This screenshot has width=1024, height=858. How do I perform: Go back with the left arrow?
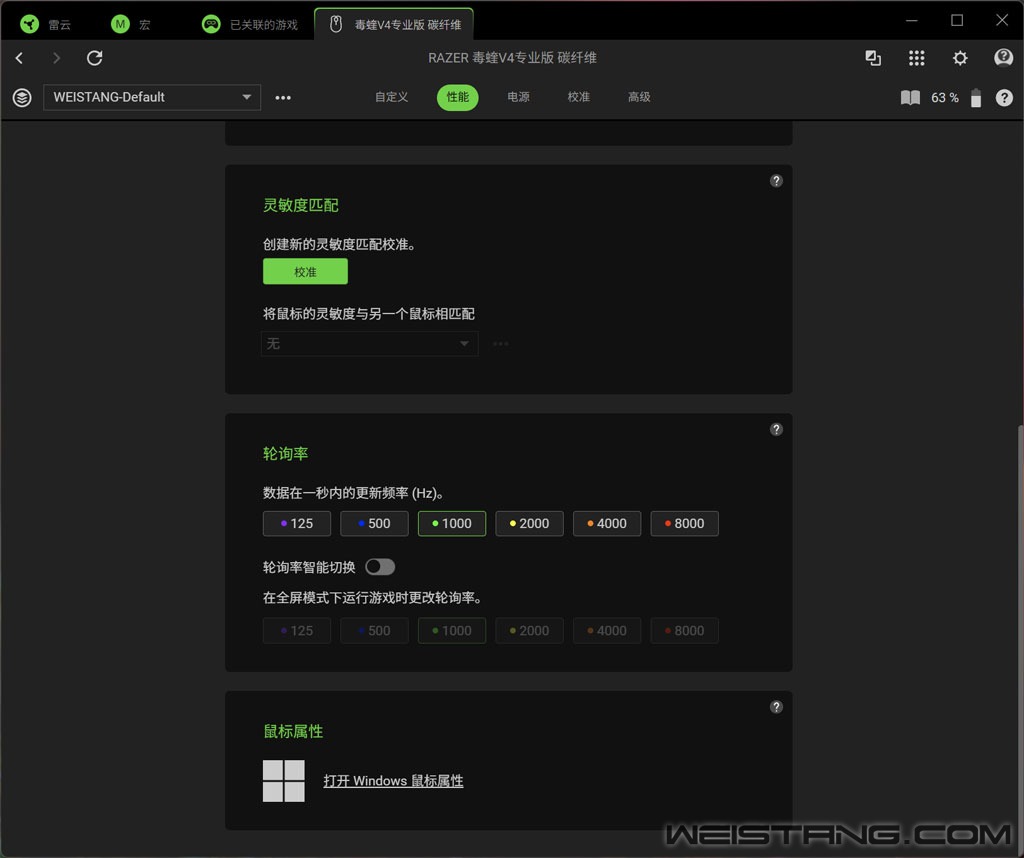coord(20,58)
